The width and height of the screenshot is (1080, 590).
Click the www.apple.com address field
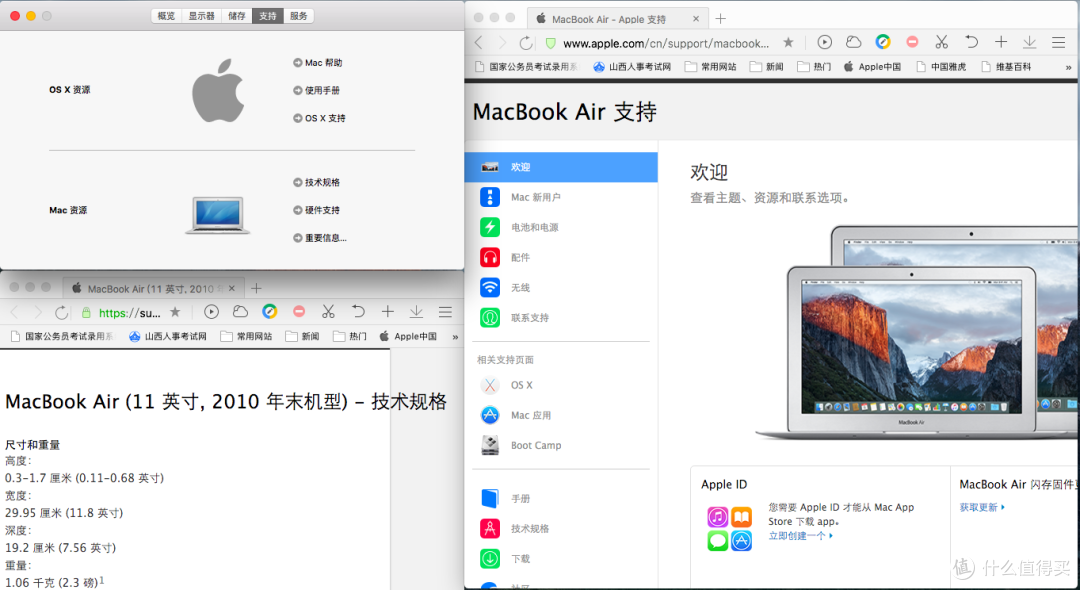click(666, 43)
